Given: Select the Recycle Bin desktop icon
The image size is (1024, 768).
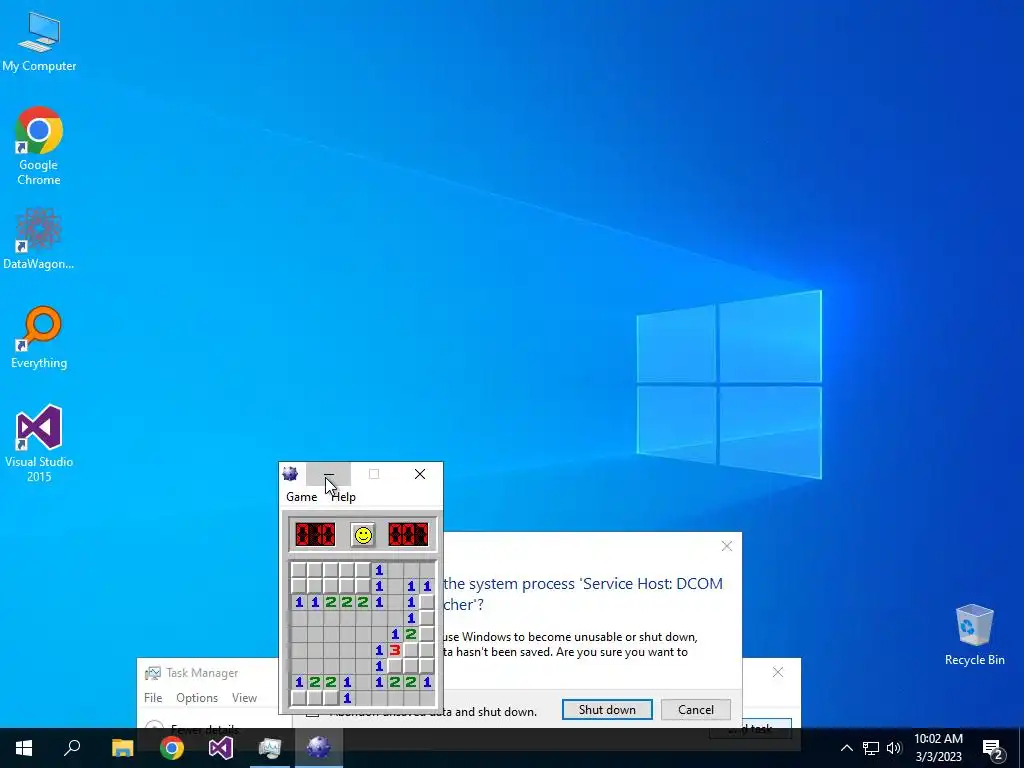Looking at the screenshot, I should tap(974, 635).
